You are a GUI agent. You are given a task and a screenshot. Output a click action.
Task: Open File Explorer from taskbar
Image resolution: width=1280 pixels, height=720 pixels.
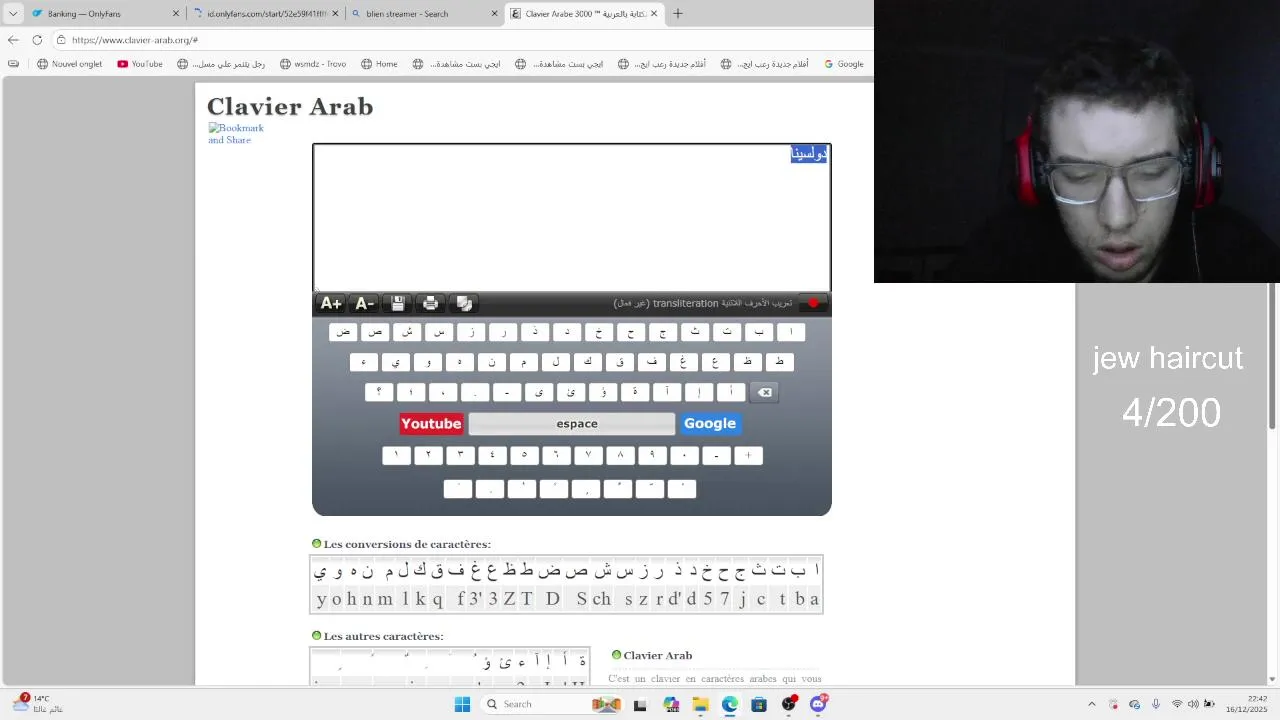(x=700, y=704)
